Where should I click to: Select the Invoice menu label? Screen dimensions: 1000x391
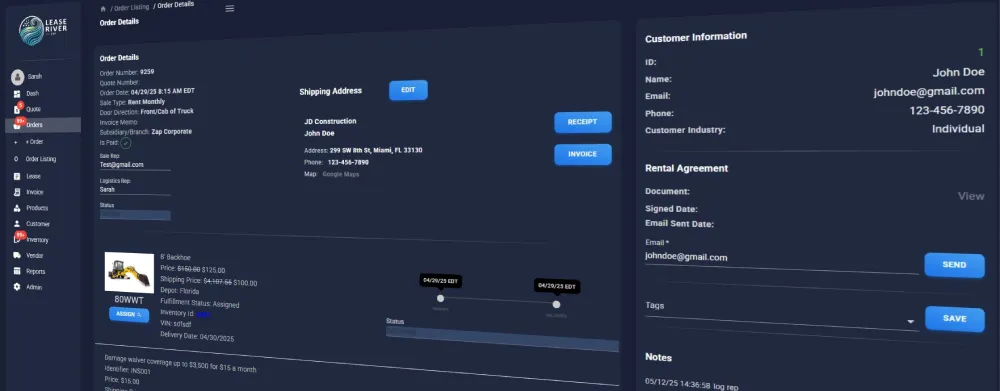(35, 192)
